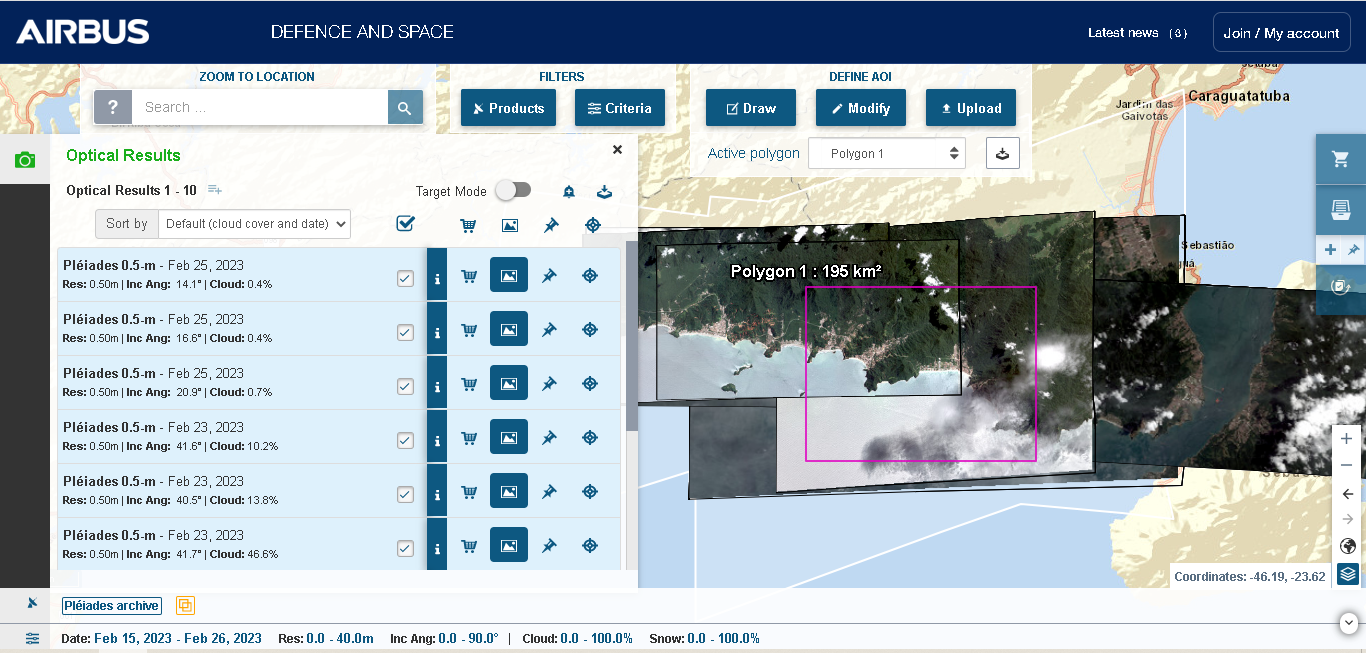Uncheck the result with Cloud 10.2%
The width and height of the screenshot is (1366, 653).
[405, 441]
